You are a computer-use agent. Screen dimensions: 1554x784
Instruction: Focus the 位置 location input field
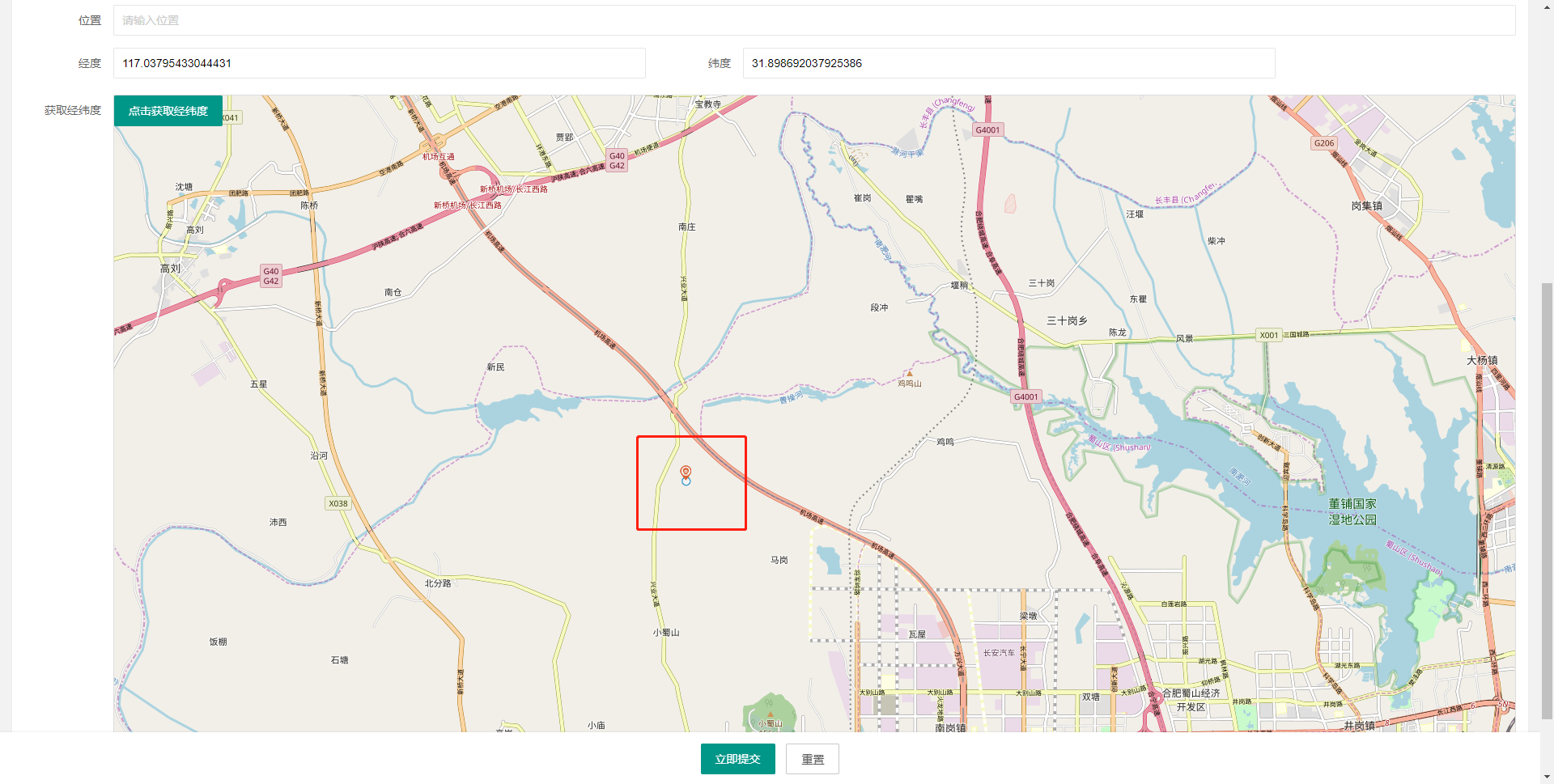tap(814, 20)
